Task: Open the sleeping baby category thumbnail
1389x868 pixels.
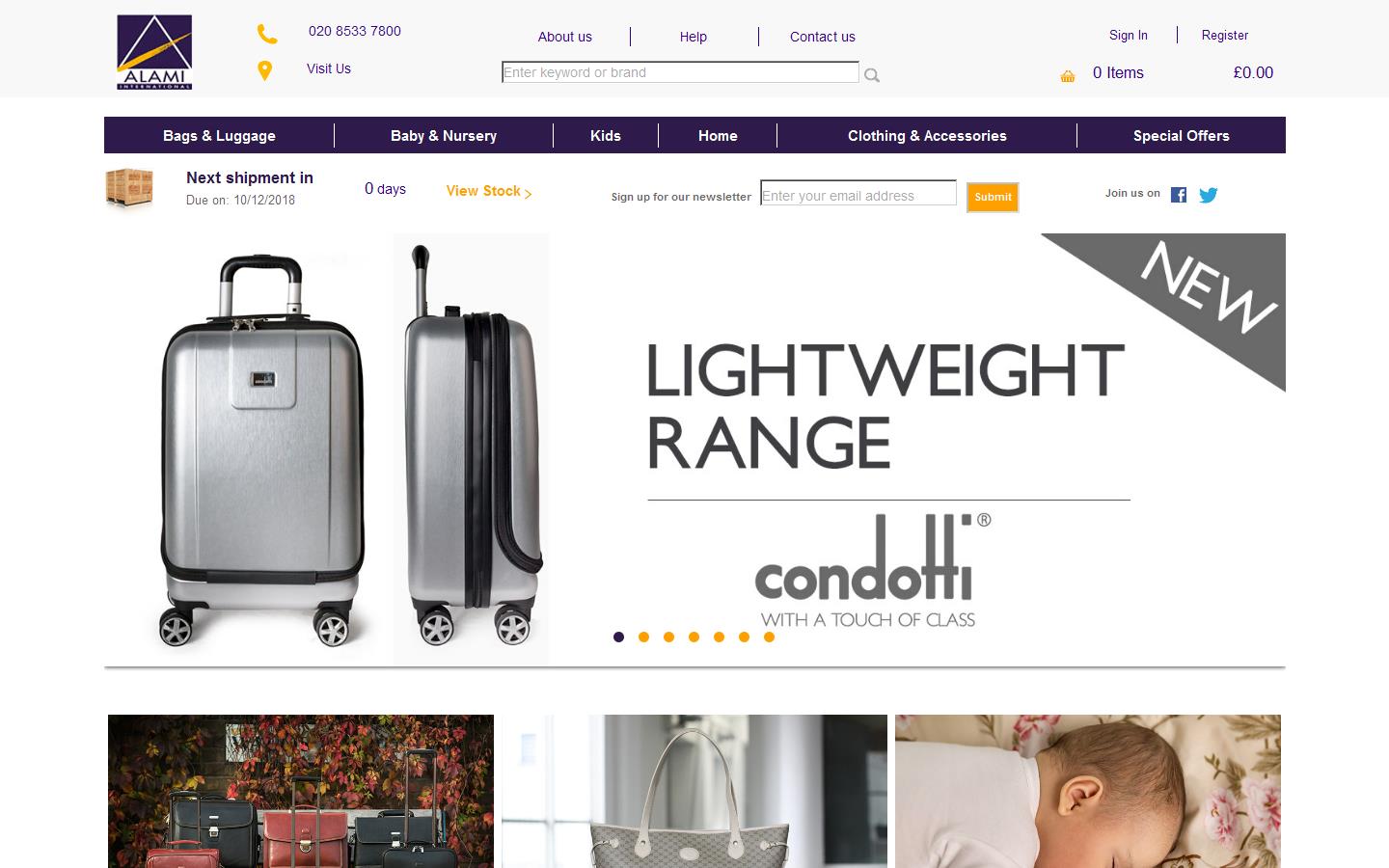Action: click(1088, 791)
